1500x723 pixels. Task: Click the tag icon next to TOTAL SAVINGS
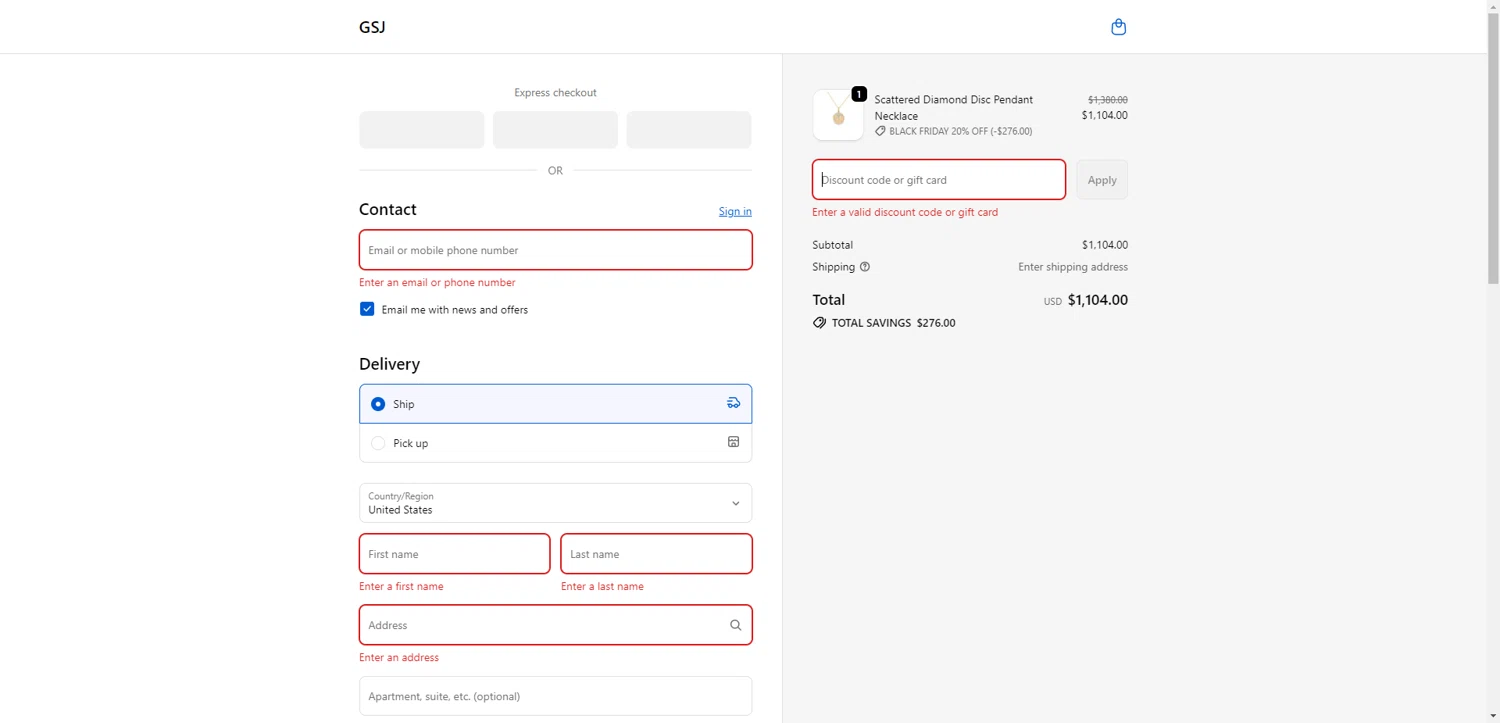click(x=819, y=323)
